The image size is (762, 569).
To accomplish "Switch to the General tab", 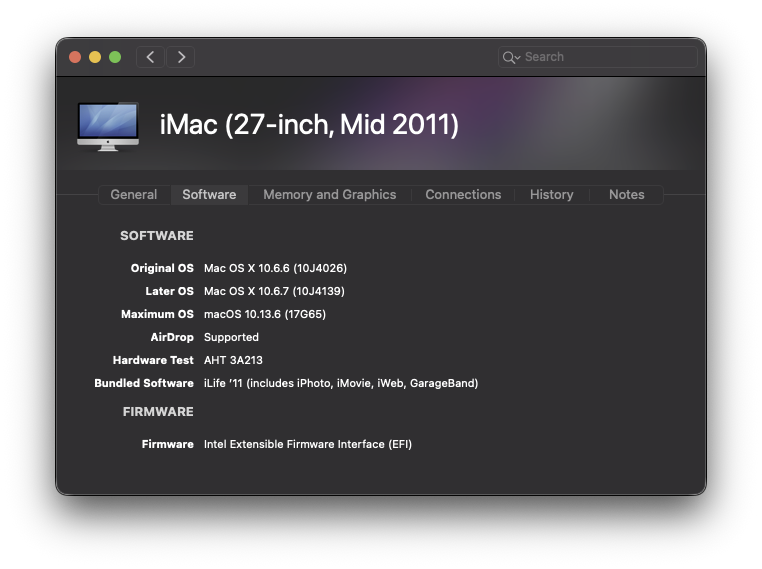I will 134,194.
